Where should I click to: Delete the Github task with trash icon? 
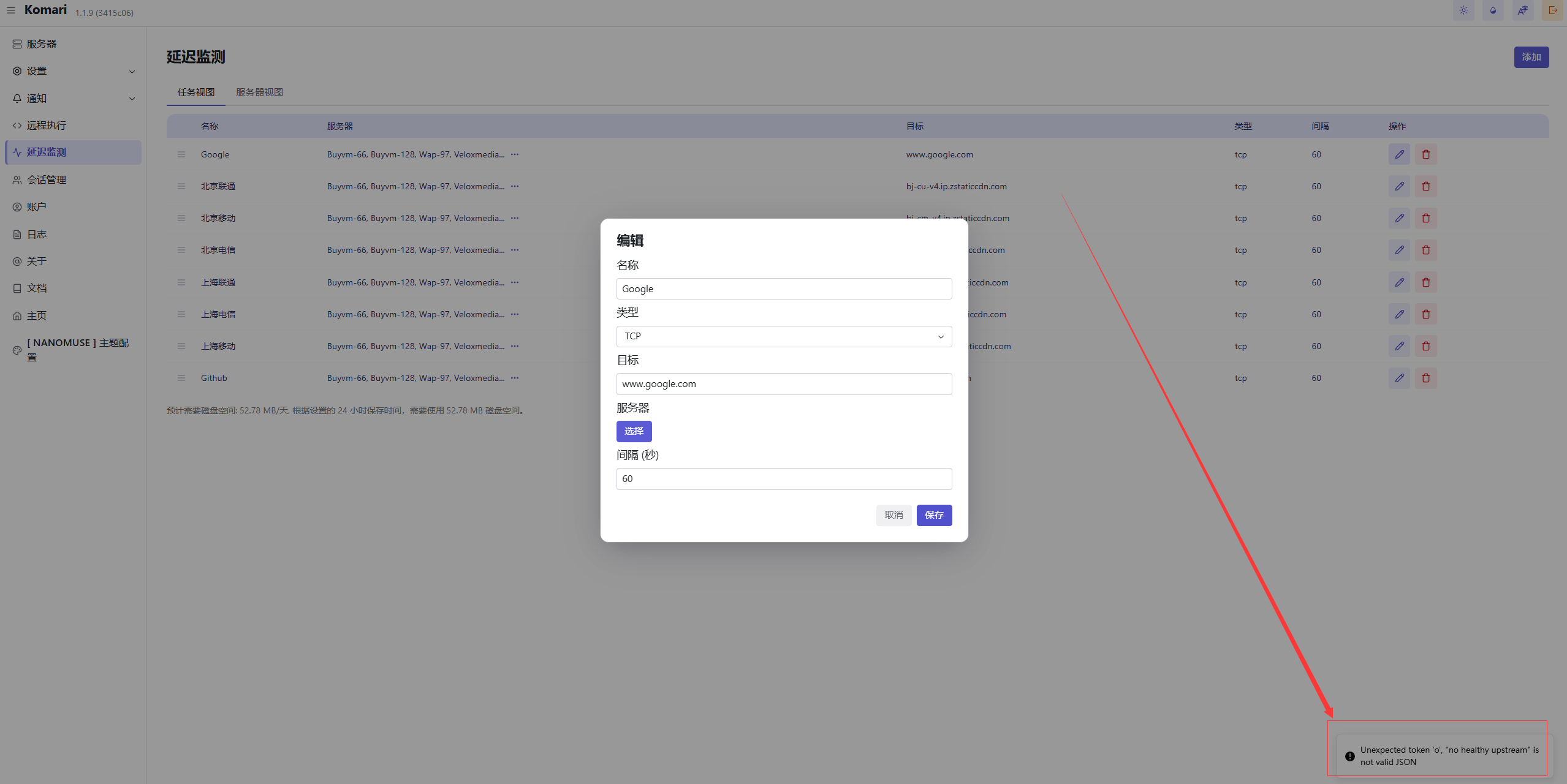(1426, 378)
